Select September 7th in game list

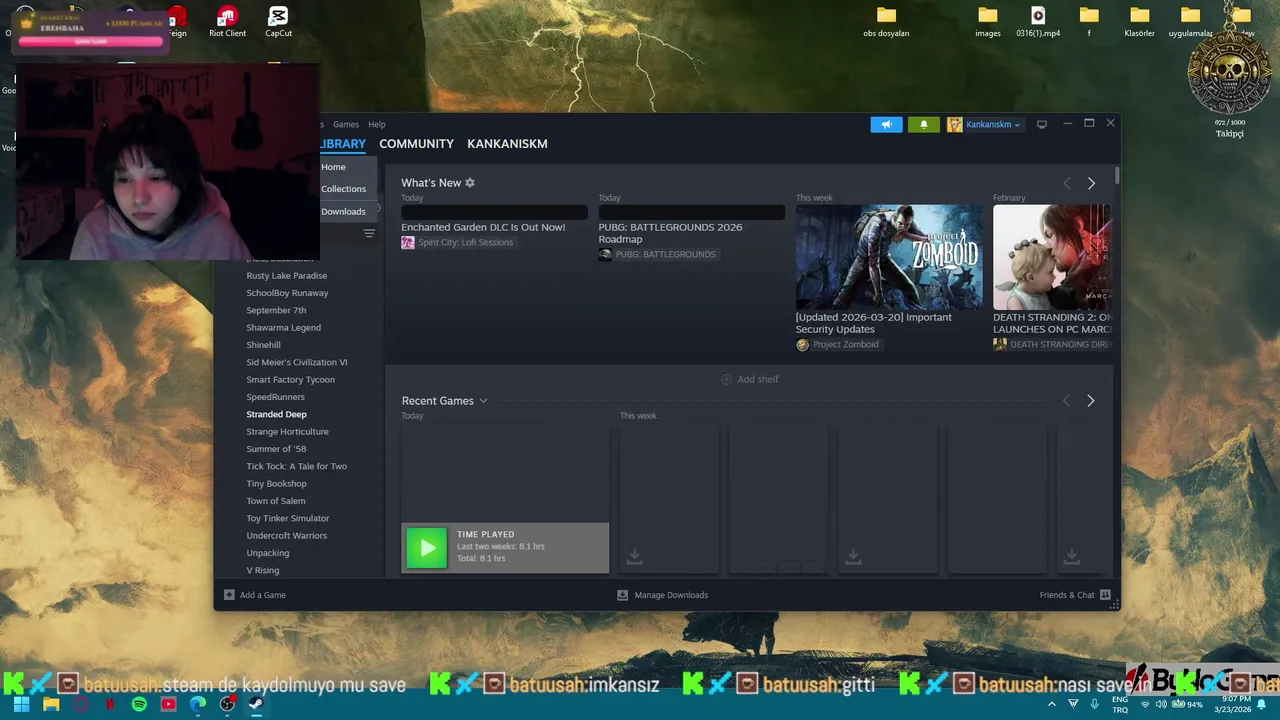coord(276,310)
